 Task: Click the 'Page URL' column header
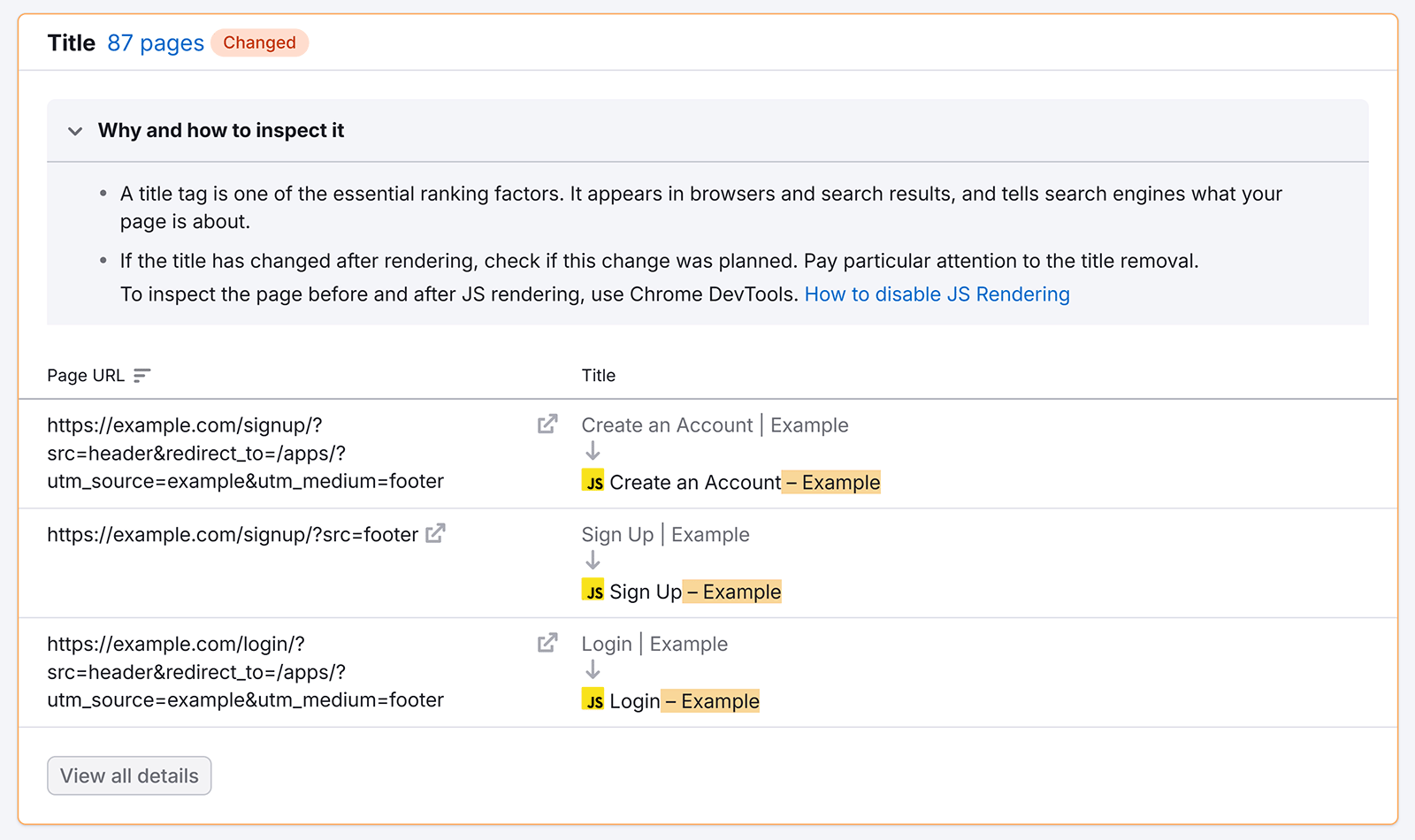[x=86, y=376]
